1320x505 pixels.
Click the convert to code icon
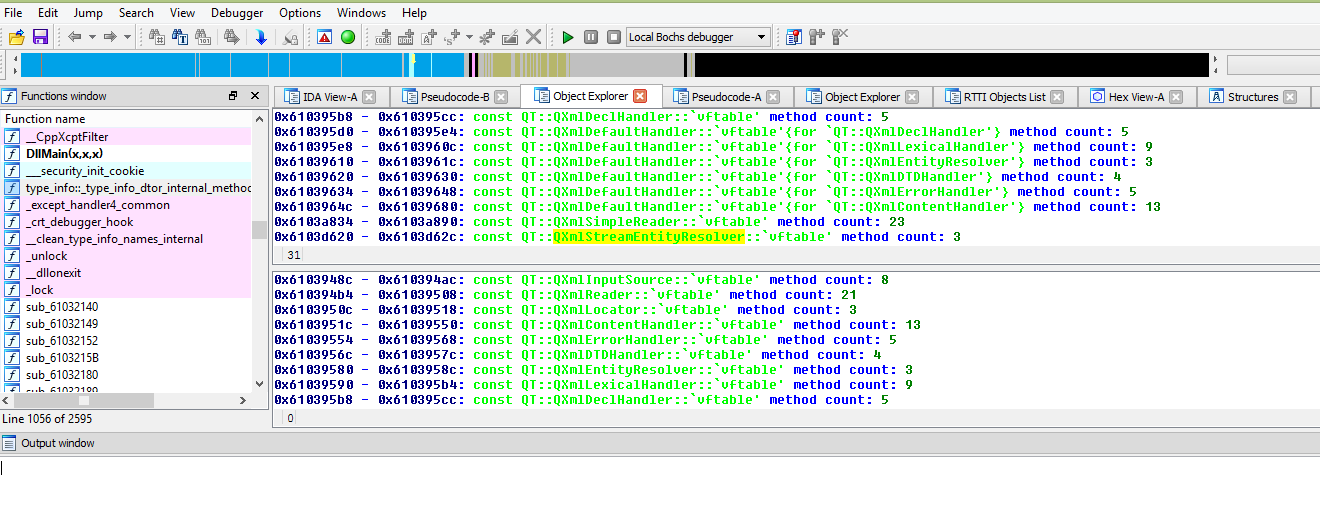point(383,37)
